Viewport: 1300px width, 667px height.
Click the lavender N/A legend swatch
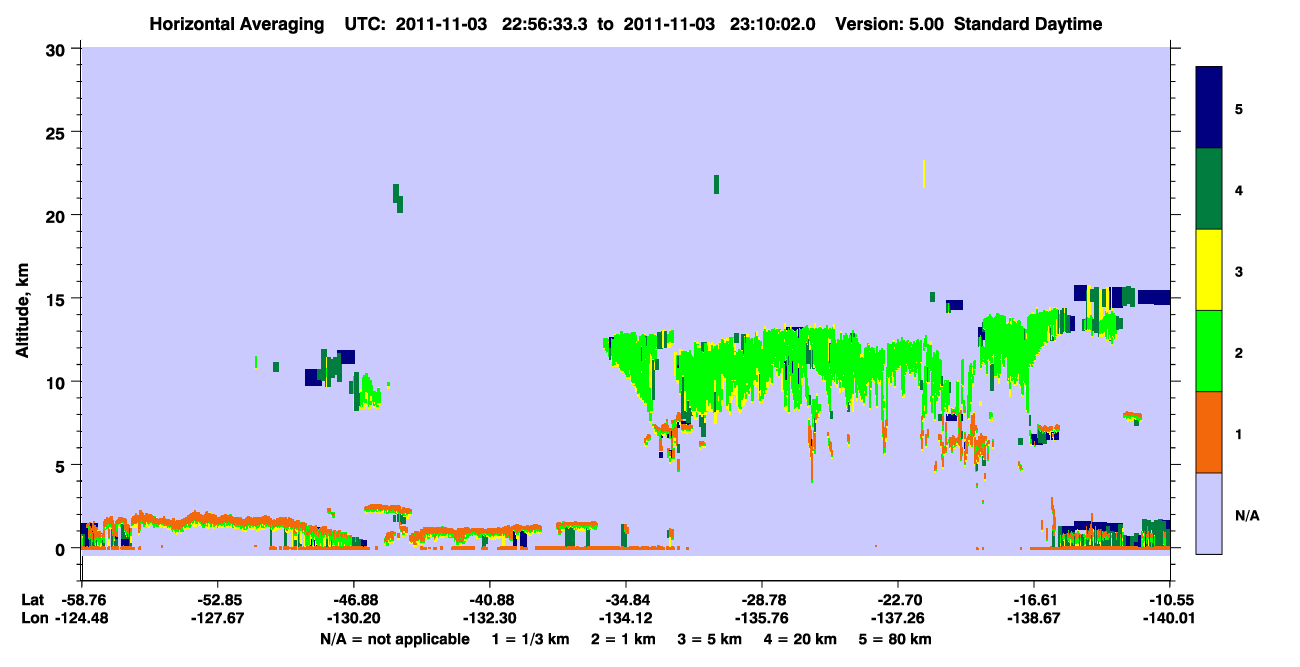[1209, 513]
